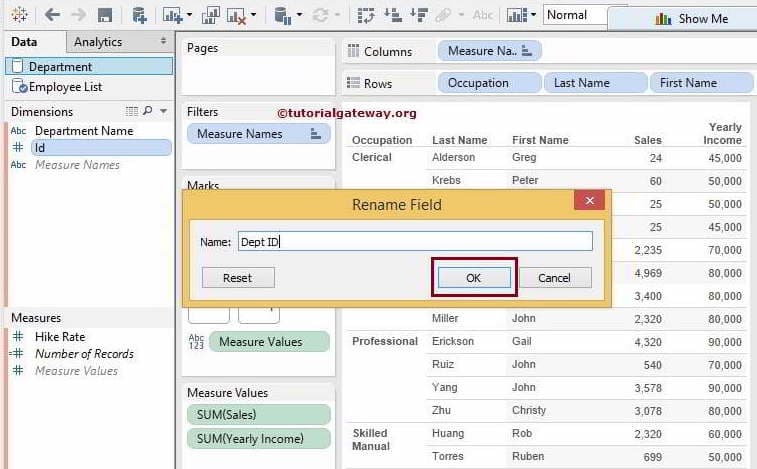Click the group members paperclip icon
This screenshot has width=757, height=469.
coord(443,15)
